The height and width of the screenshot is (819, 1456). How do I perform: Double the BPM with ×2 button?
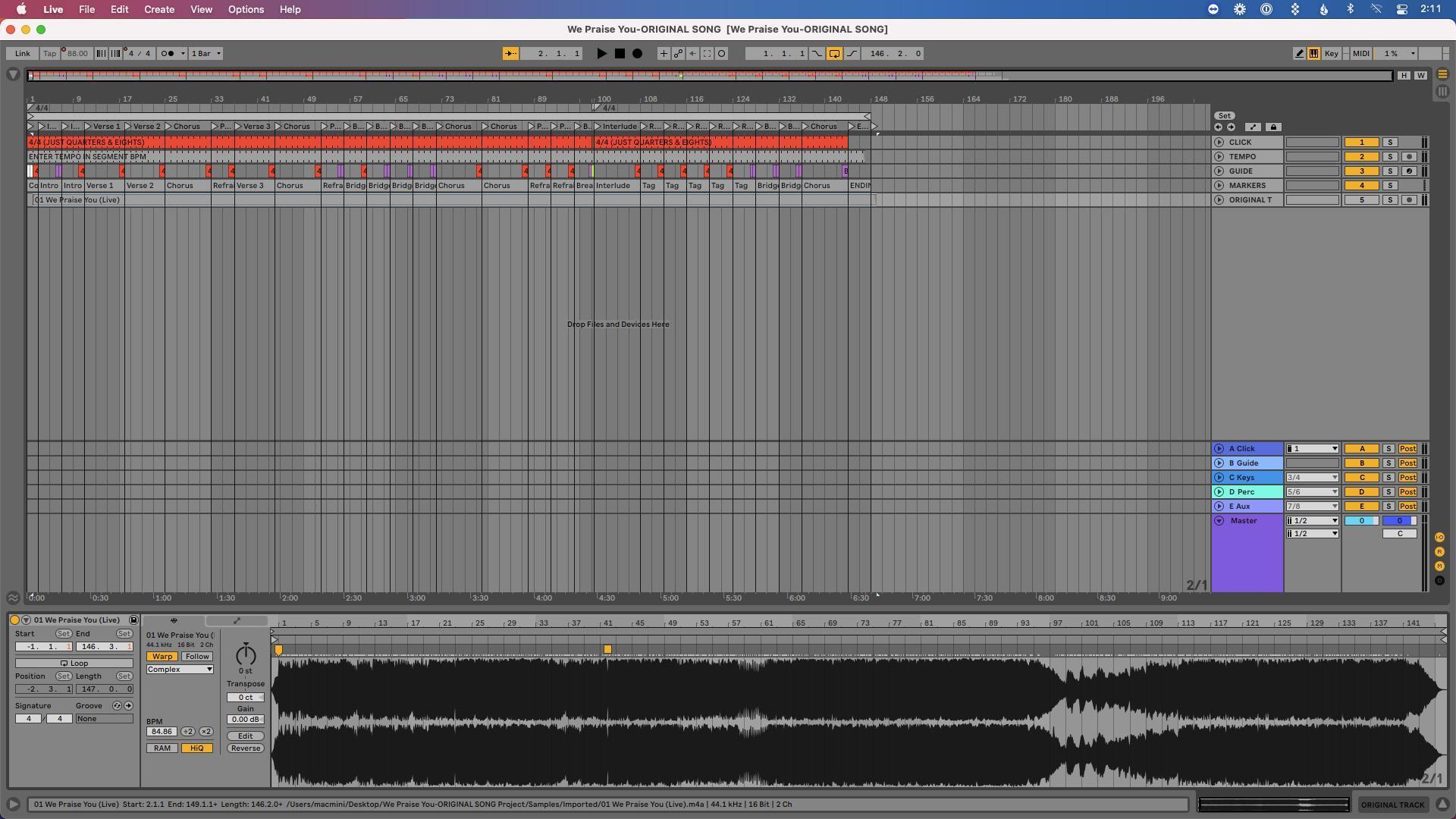point(206,732)
